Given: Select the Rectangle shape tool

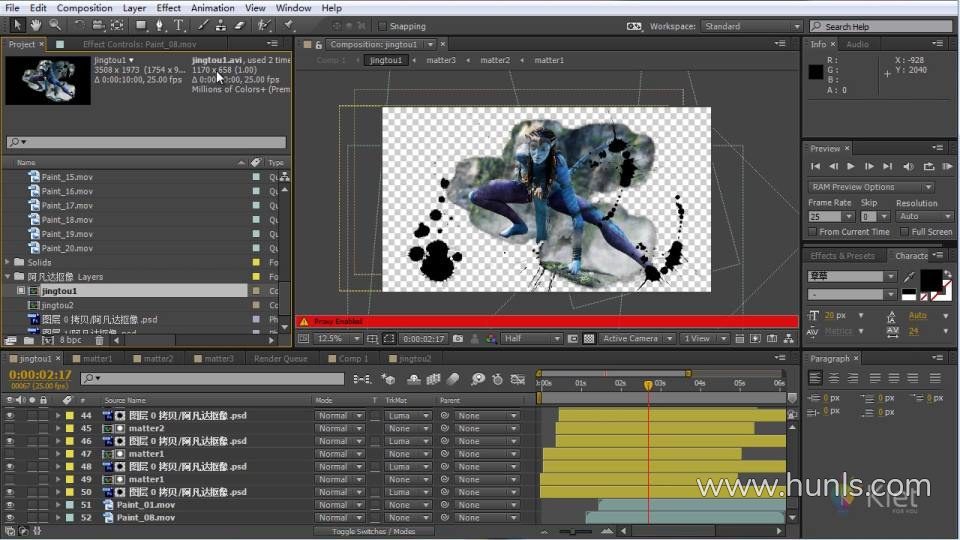Looking at the screenshot, I should [141, 25].
